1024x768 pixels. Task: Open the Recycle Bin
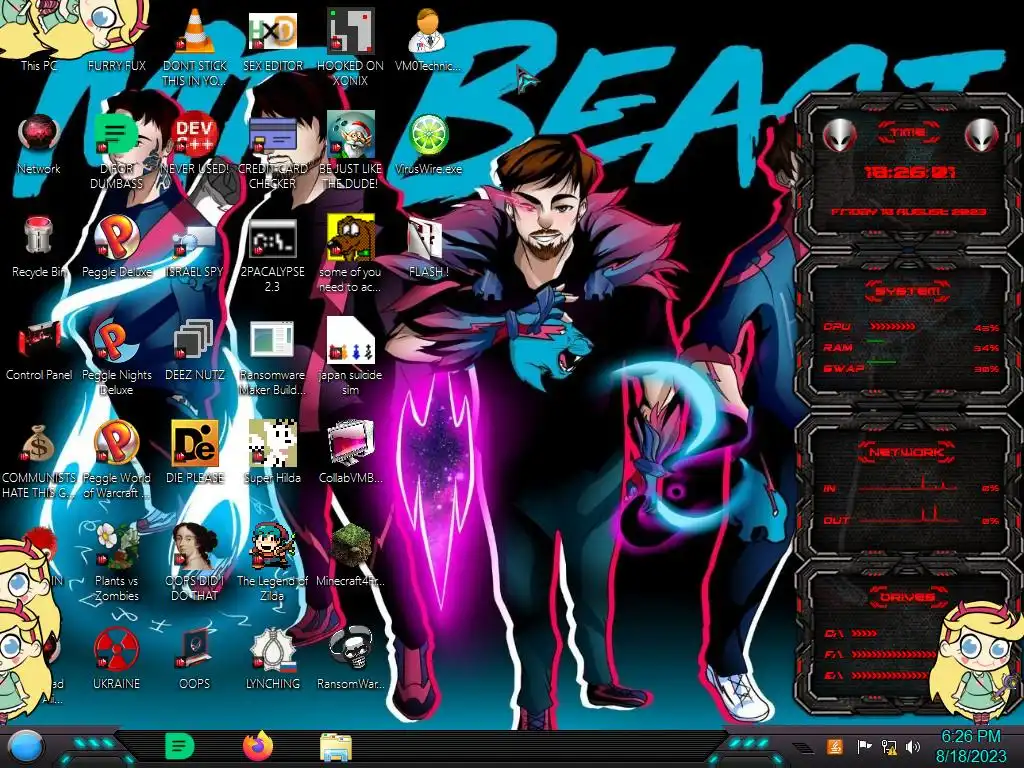[x=39, y=236]
